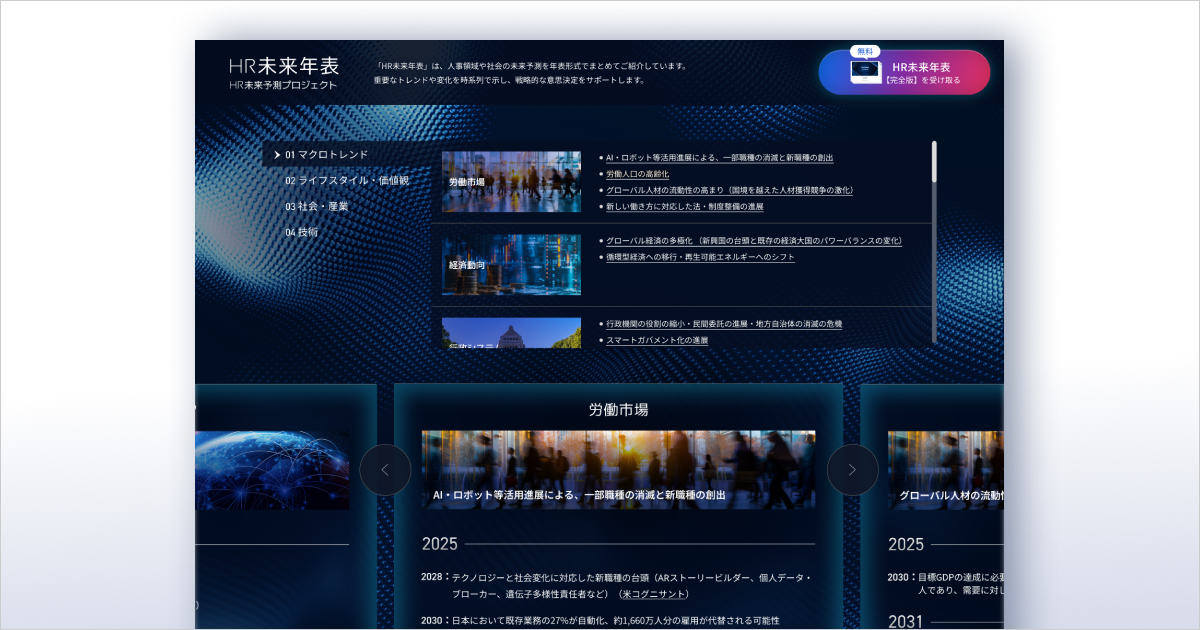Image resolution: width=1200 pixels, height=630 pixels.
Task: Open the 行政機関の役割の縮小 link
Action: point(724,324)
